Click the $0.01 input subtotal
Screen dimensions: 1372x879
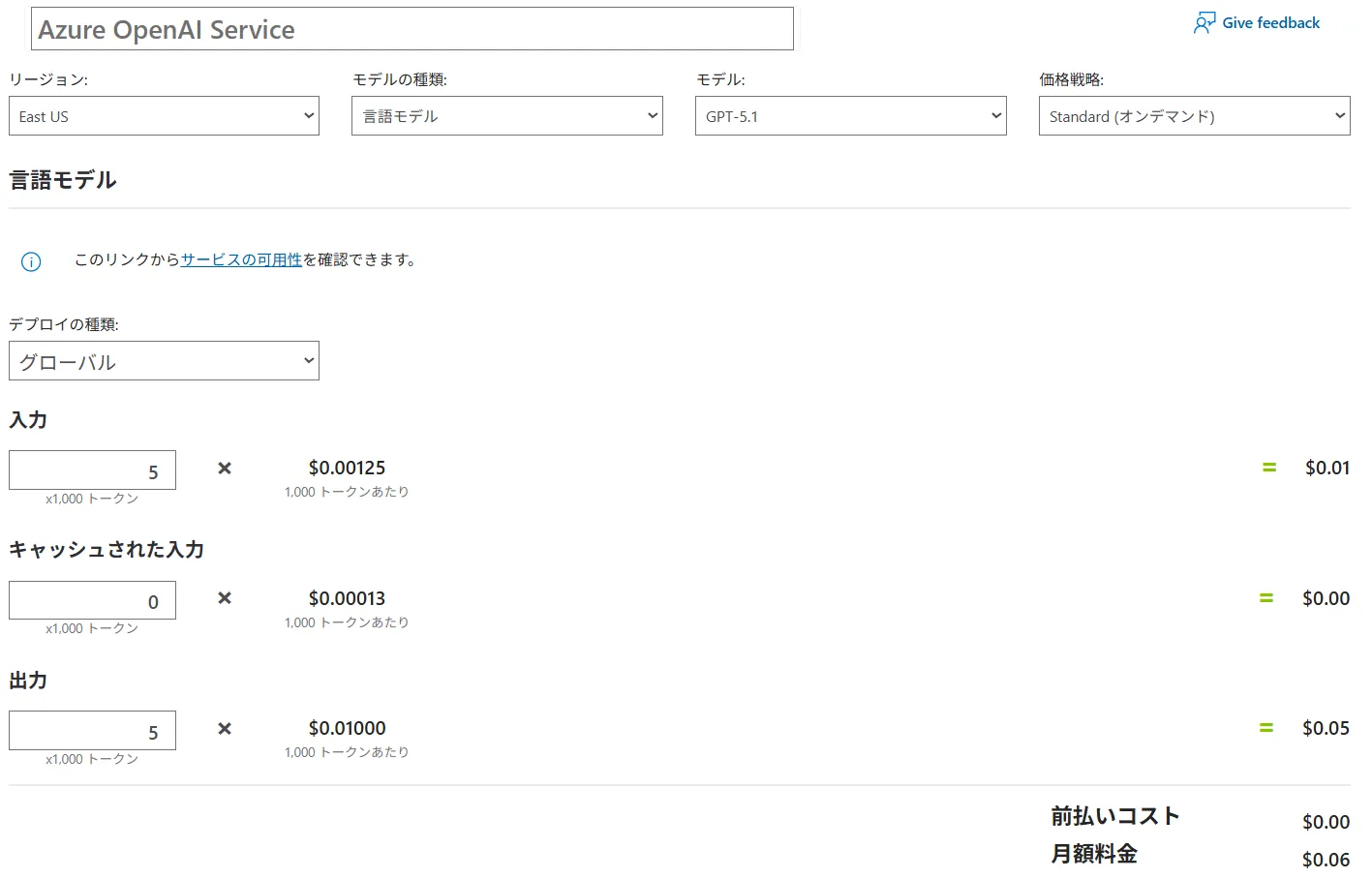(1327, 468)
